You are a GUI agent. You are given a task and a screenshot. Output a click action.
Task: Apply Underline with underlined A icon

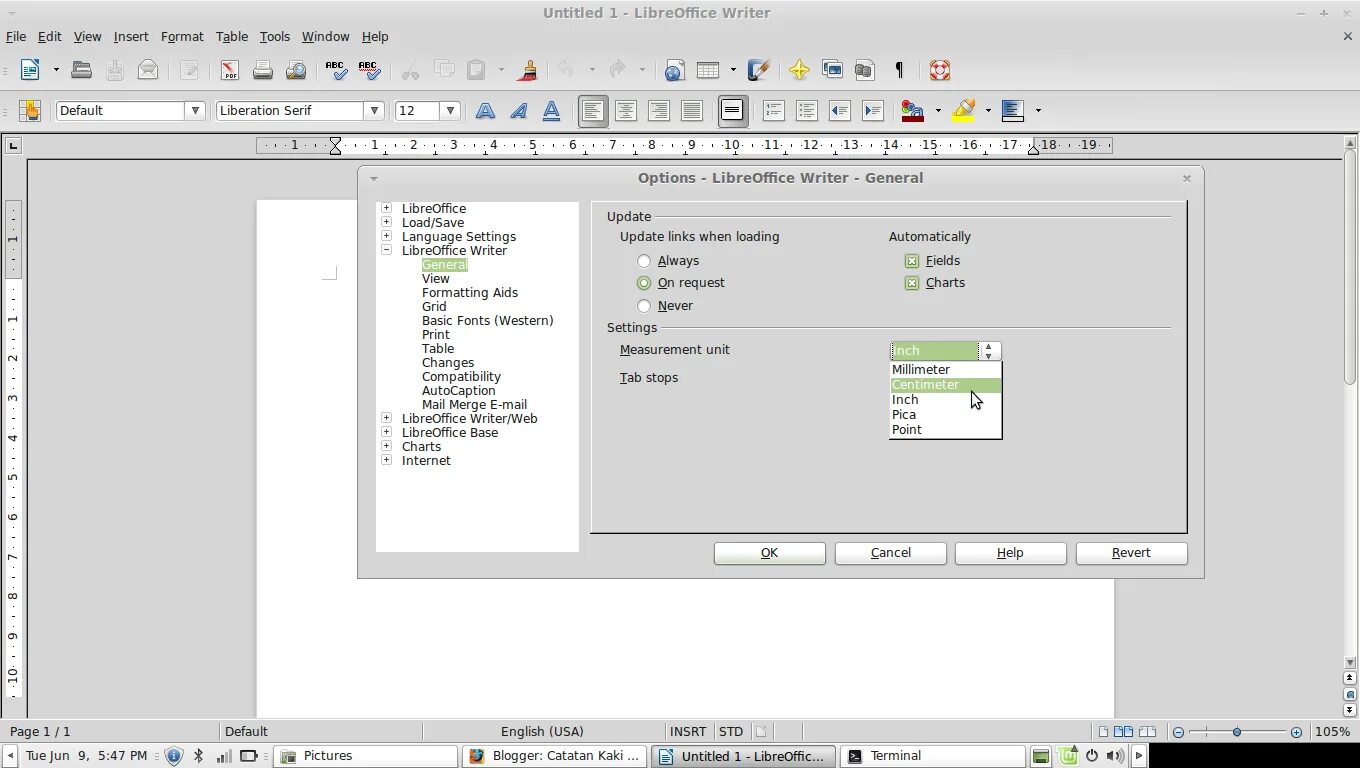point(551,111)
